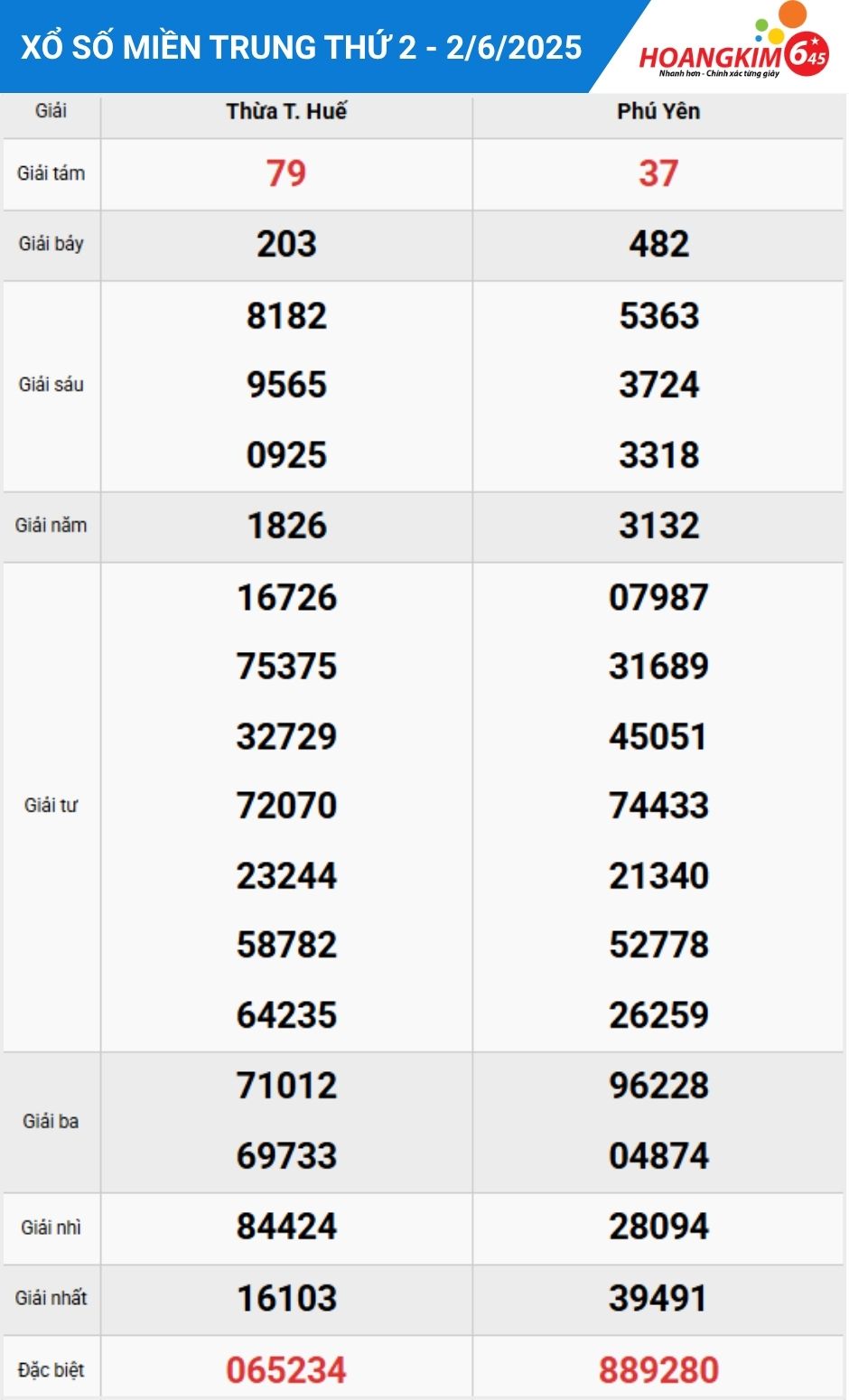Click the Giải tám row label
849x1400 pixels.
pos(51,173)
